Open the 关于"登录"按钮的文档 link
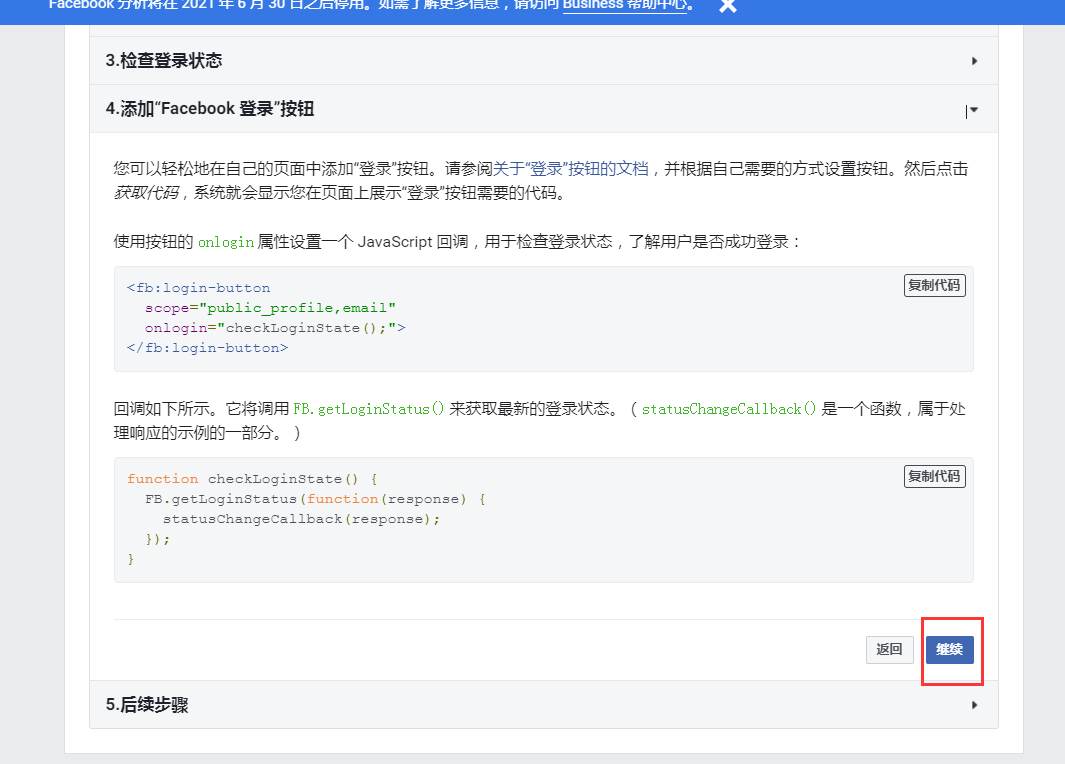Image resolution: width=1065 pixels, height=764 pixels. [x=571, y=168]
